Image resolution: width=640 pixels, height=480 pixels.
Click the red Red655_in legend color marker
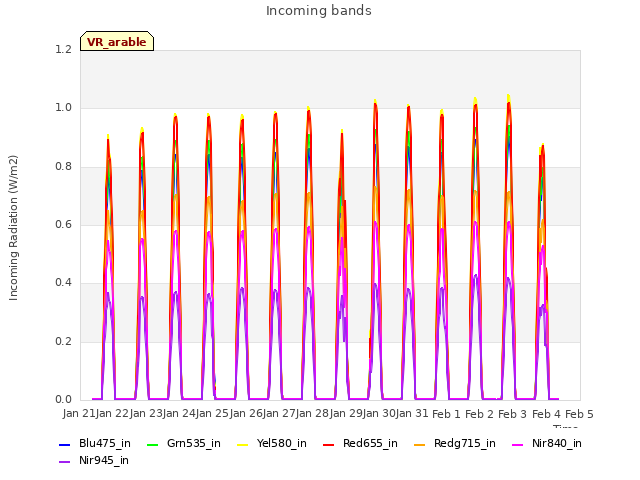pyautogui.click(x=329, y=444)
